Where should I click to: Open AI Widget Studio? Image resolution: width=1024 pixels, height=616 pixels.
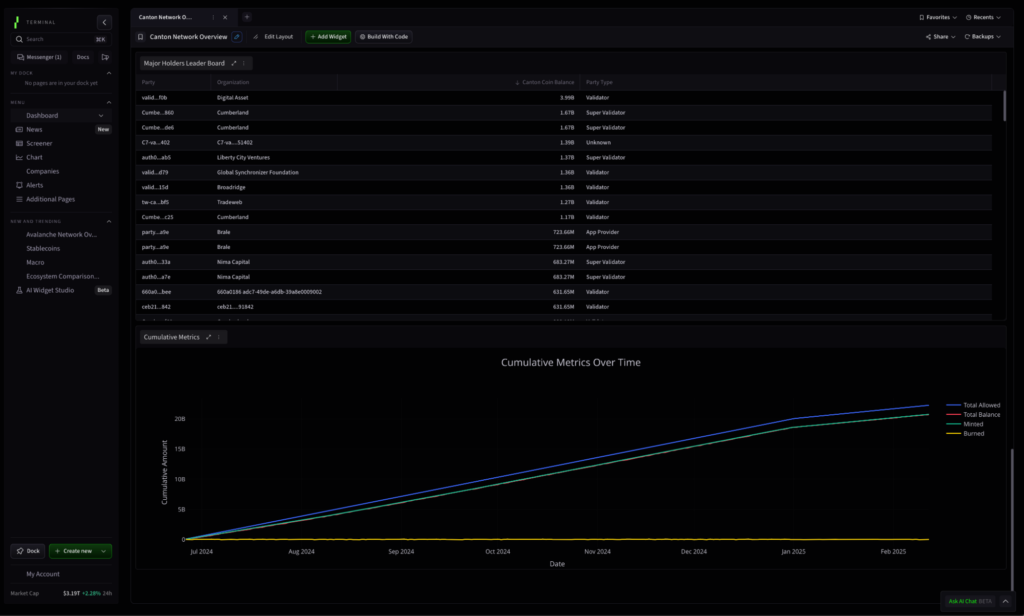[50, 290]
